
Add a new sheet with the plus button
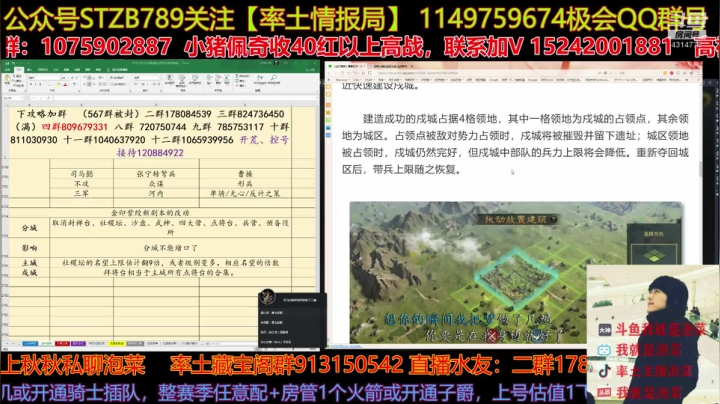click(206, 343)
